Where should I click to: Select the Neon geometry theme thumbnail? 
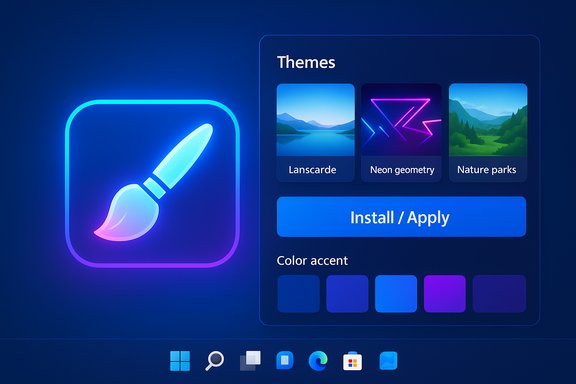[401, 120]
